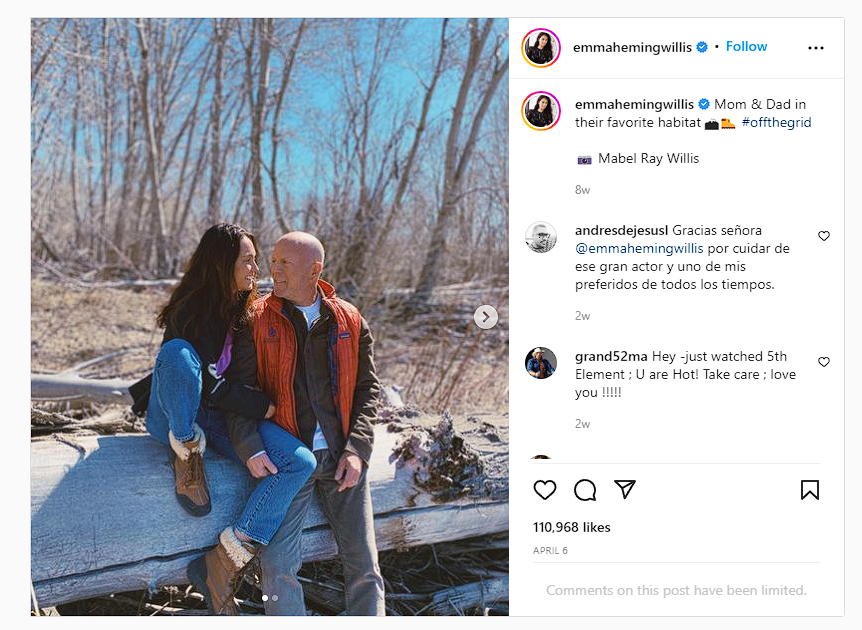The image size is (862, 630).
Task: Like the post with the heart icon
Action: (545, 490)
